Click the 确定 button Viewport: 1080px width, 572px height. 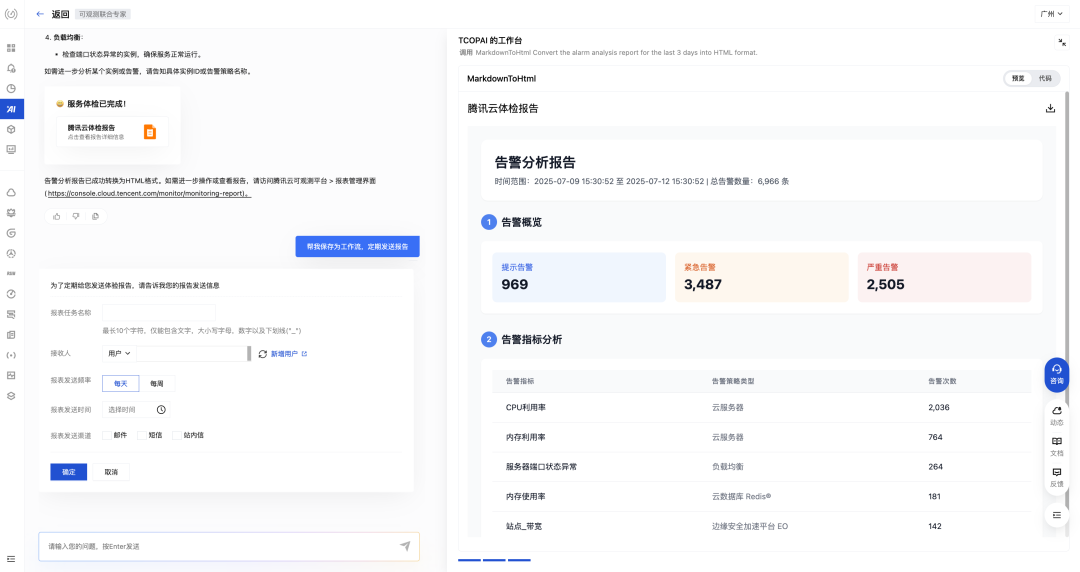69,472
